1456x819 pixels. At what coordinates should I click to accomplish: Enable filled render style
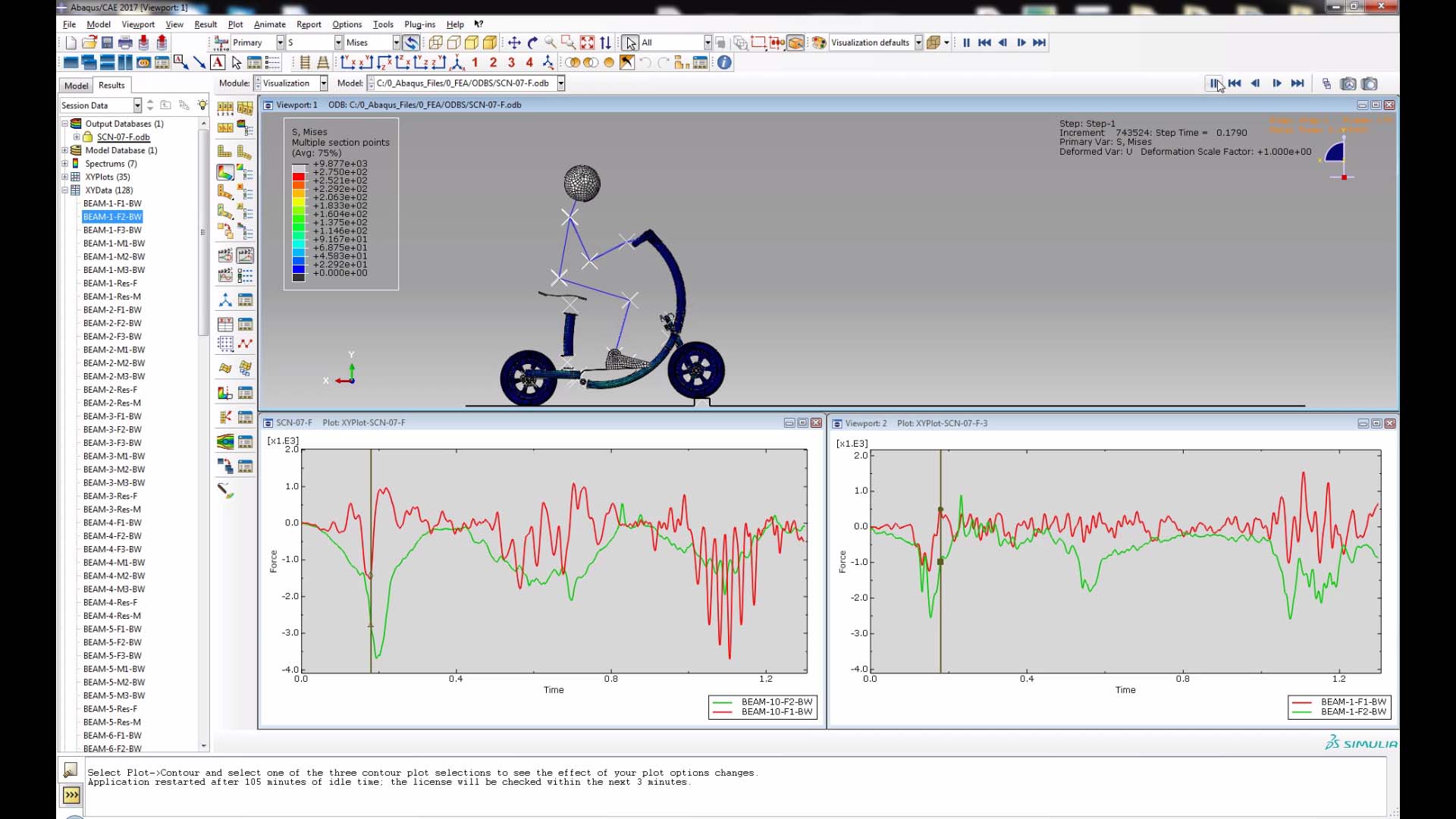(472, 43)
